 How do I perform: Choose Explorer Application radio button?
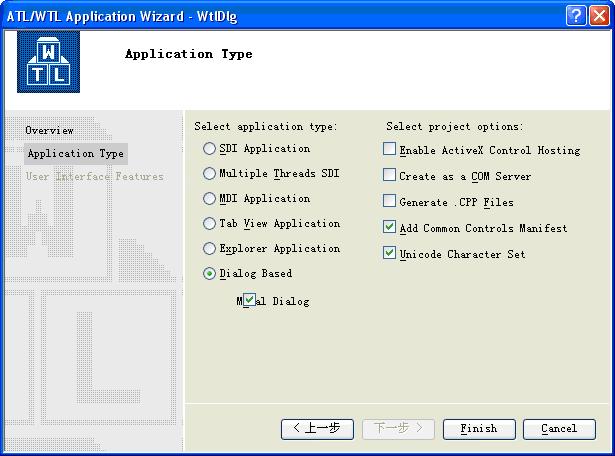pyautogui.click(x=209, y=249)
